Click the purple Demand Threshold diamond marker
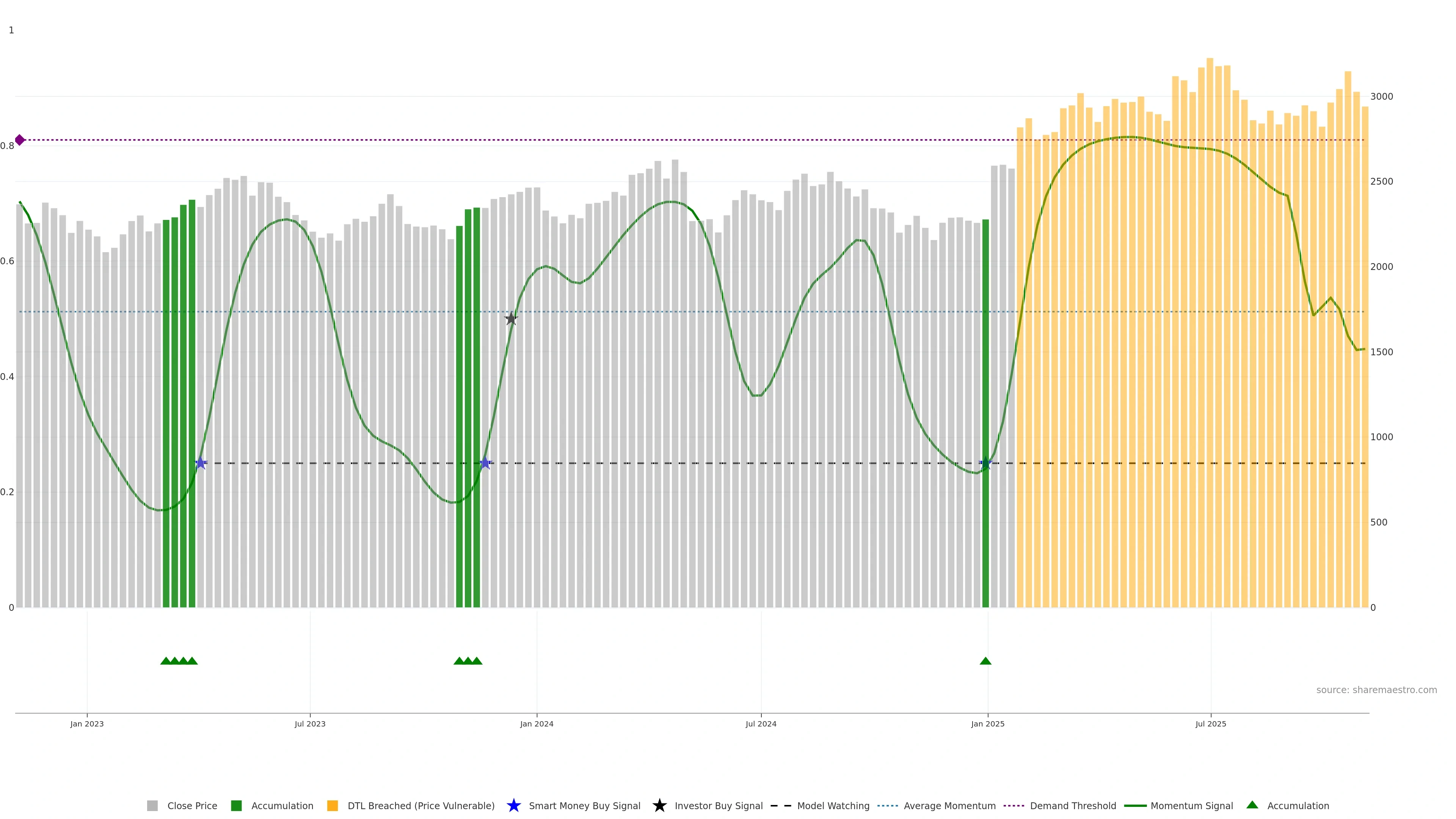This screenshot has height=819, width=1456. click(20, 140)
